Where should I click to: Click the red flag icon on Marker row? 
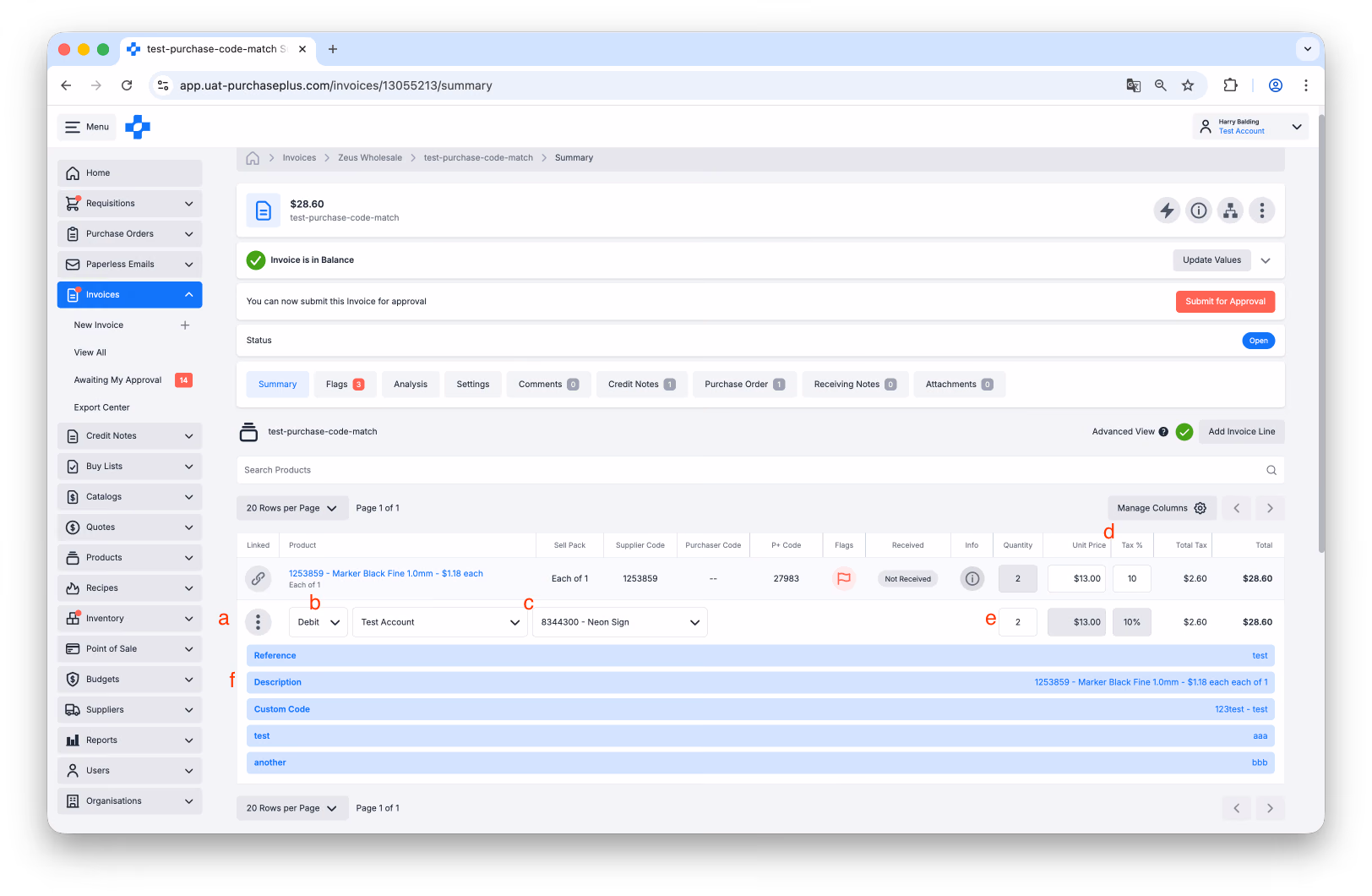point(843,579)
